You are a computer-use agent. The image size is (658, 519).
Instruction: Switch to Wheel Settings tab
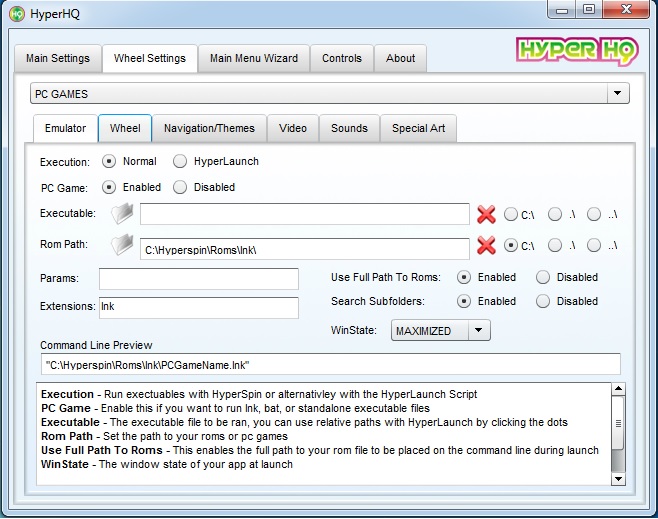[150, 58]
